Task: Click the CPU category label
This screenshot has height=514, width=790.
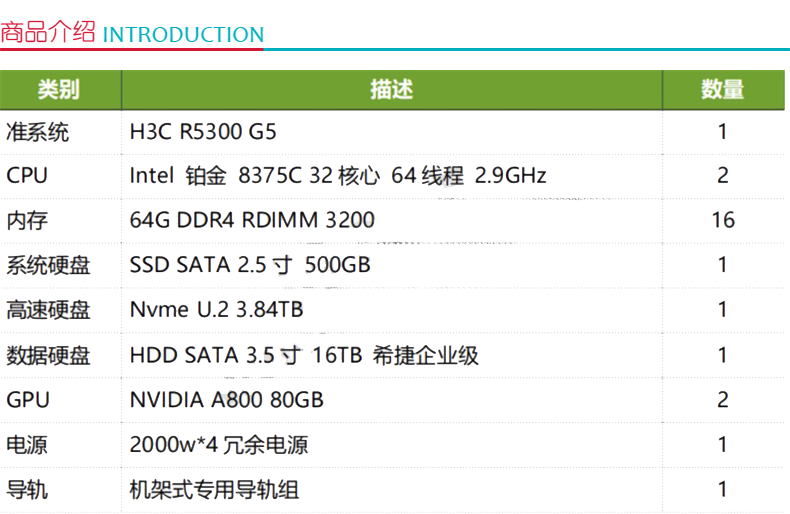Action: click(27, 176)
